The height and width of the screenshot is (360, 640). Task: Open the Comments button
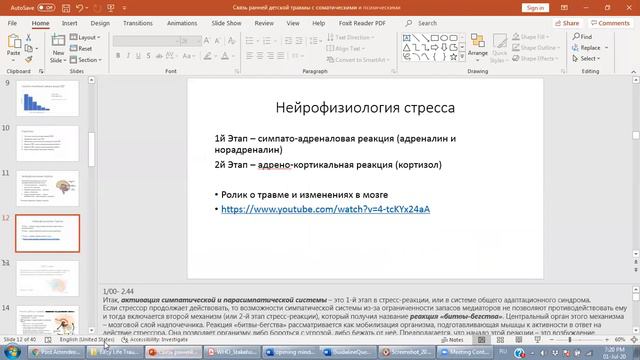[x=610, y=23]
